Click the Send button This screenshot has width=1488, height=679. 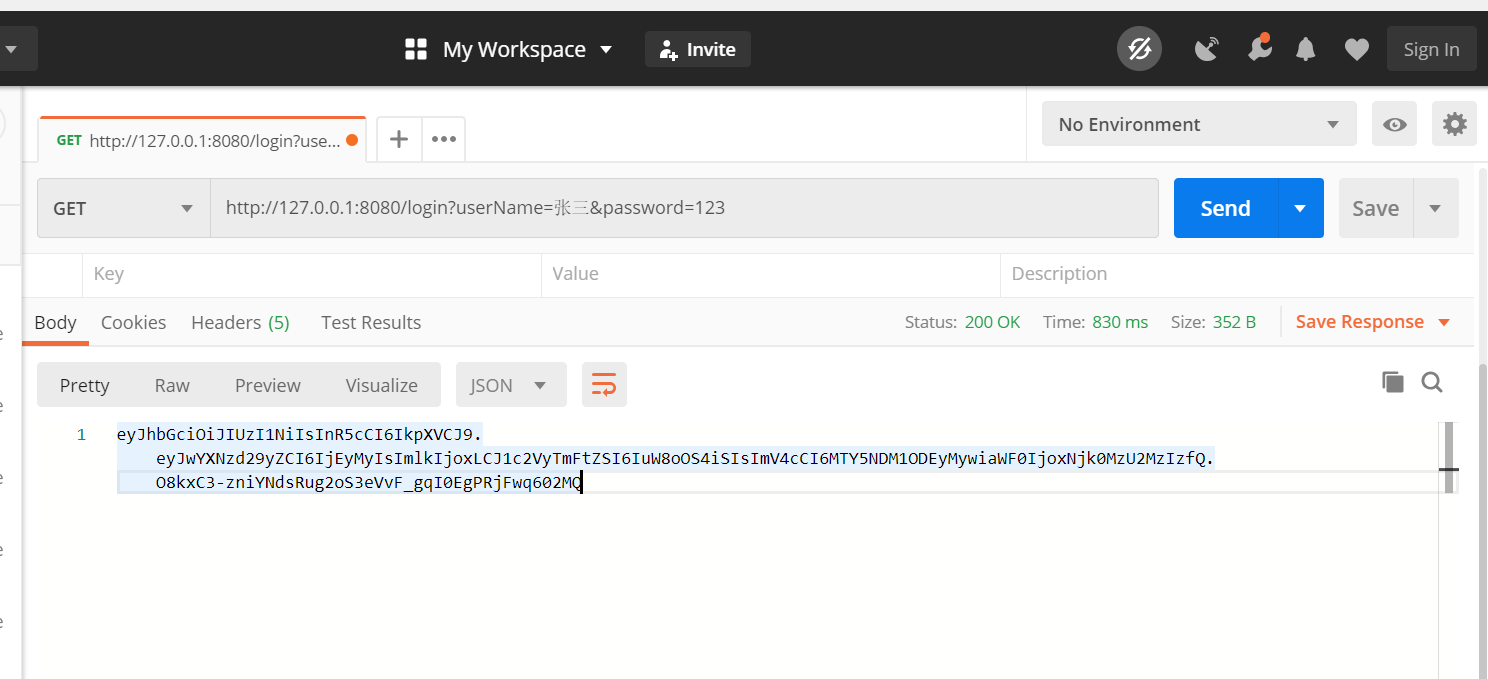tap(1225, 208)
